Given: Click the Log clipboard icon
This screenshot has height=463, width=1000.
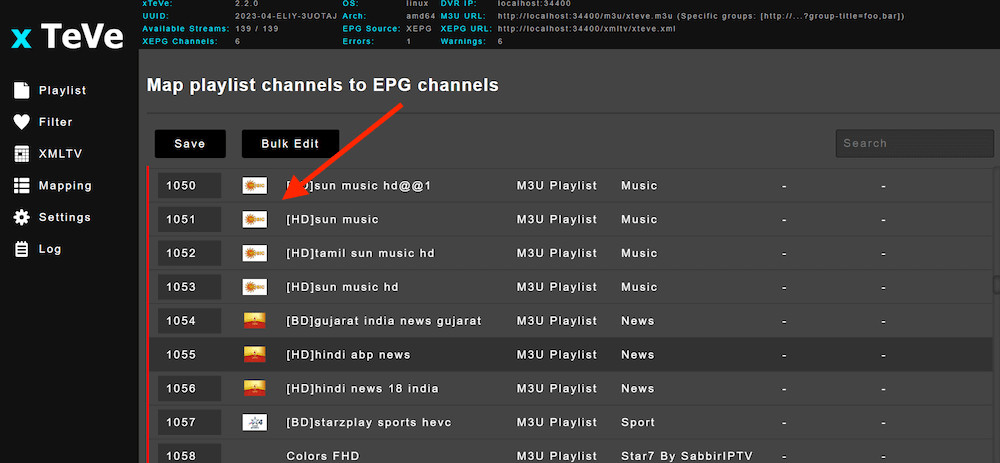Looking at the screenshot, I should pyautogui.click(x=22, y=249).
